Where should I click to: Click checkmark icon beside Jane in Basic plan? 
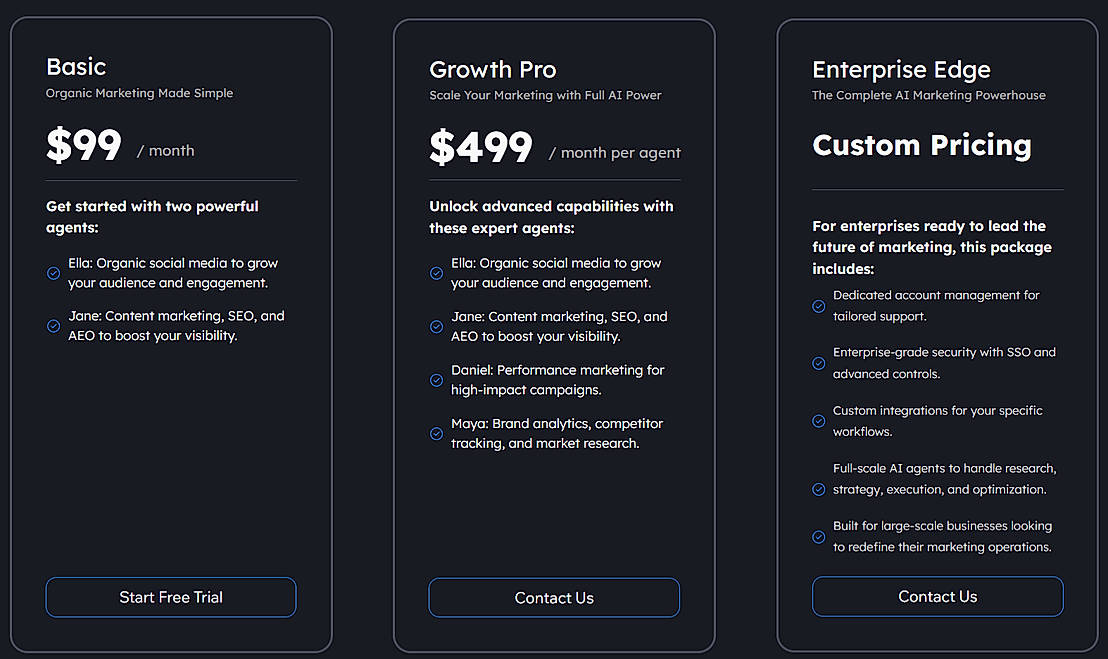point(53,326)
